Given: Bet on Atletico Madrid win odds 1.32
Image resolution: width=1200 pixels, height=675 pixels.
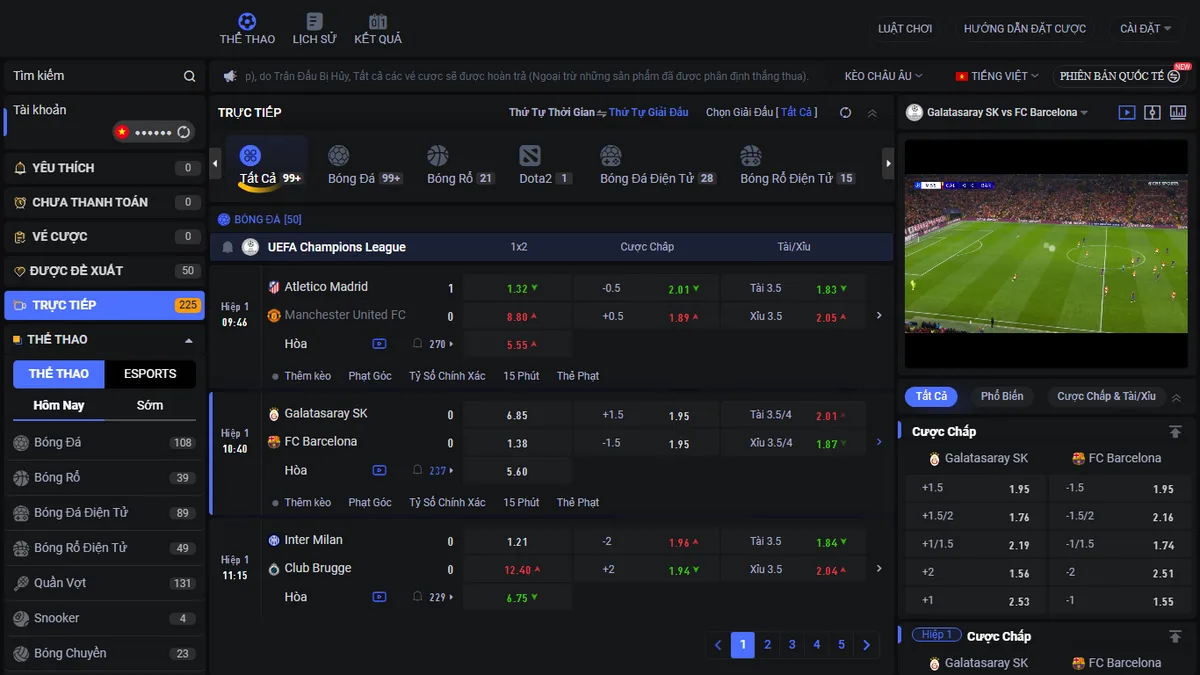Looking at the screenshot, I should [517, 288].
